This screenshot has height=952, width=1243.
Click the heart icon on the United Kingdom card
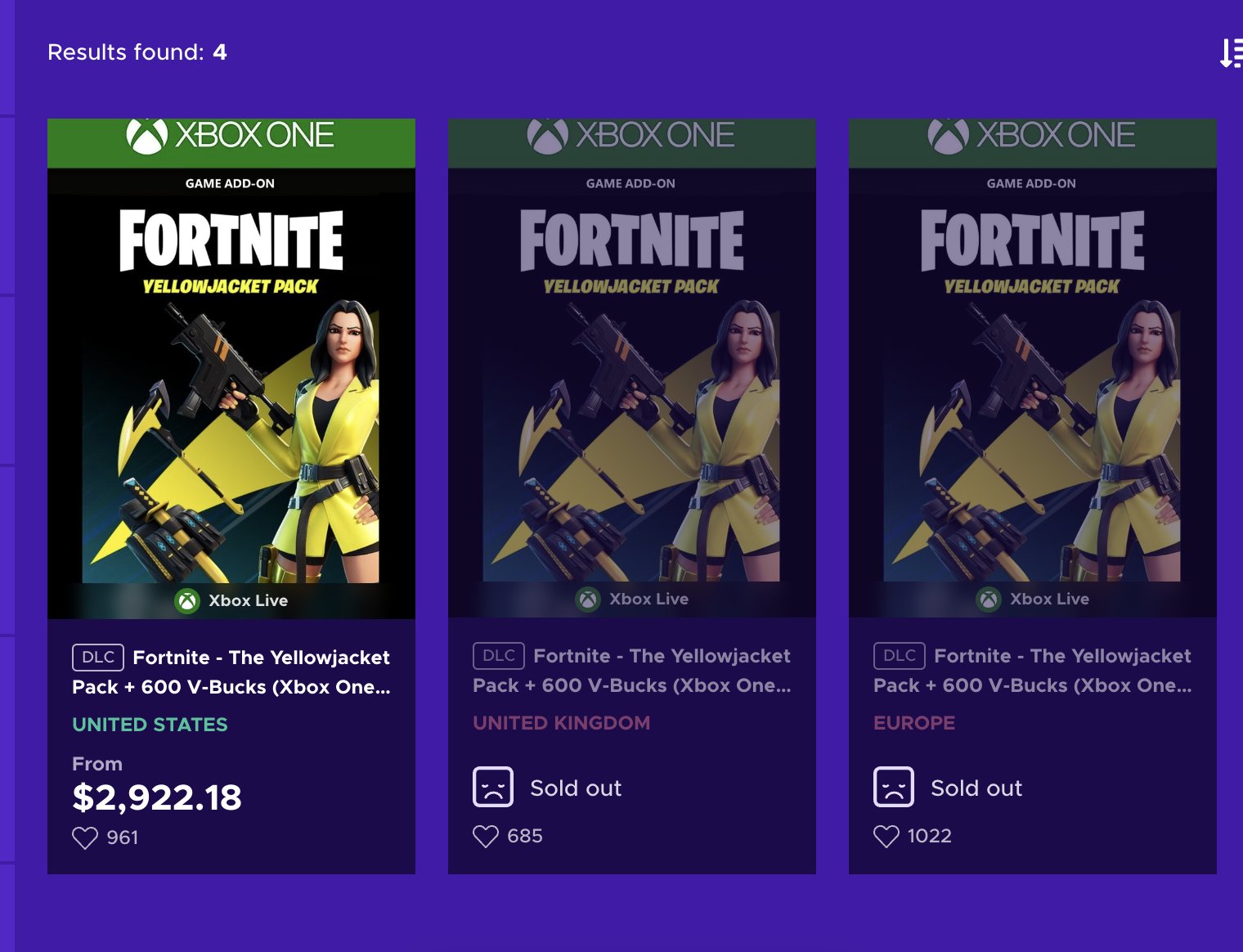click(x=486, y=836)
